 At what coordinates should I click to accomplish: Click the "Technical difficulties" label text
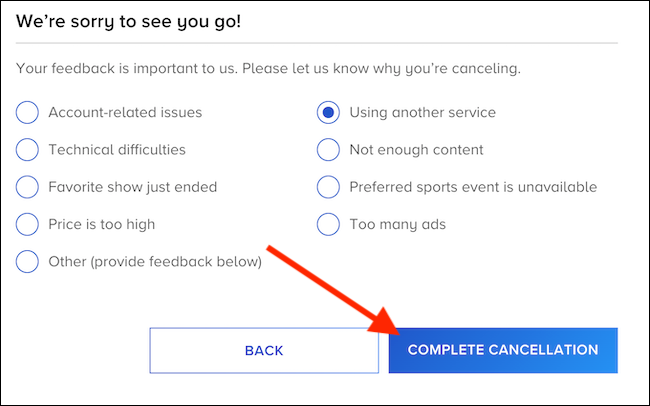[117, 150]
